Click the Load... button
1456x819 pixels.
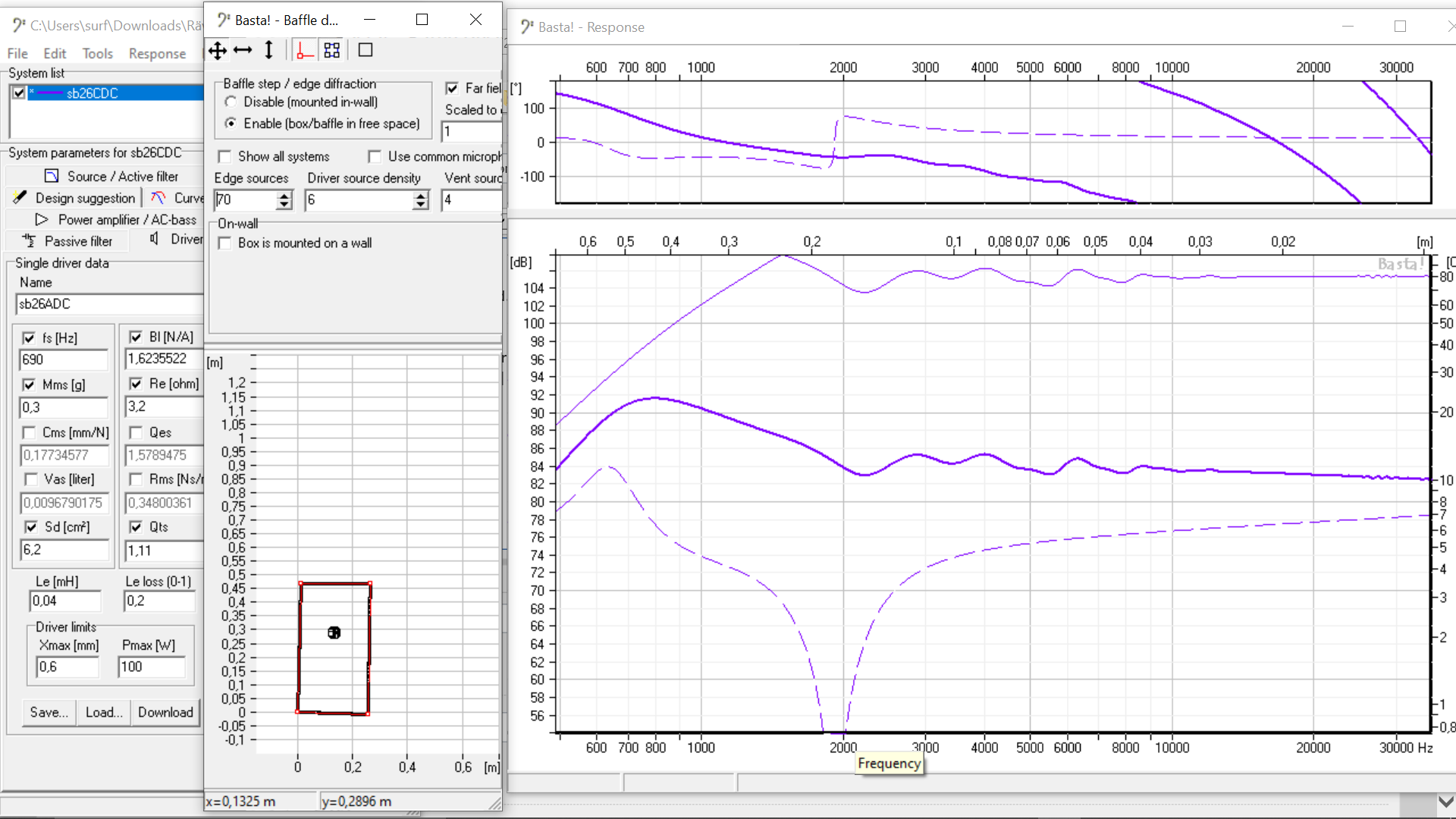pyautogui.click(x=104, y=712)
